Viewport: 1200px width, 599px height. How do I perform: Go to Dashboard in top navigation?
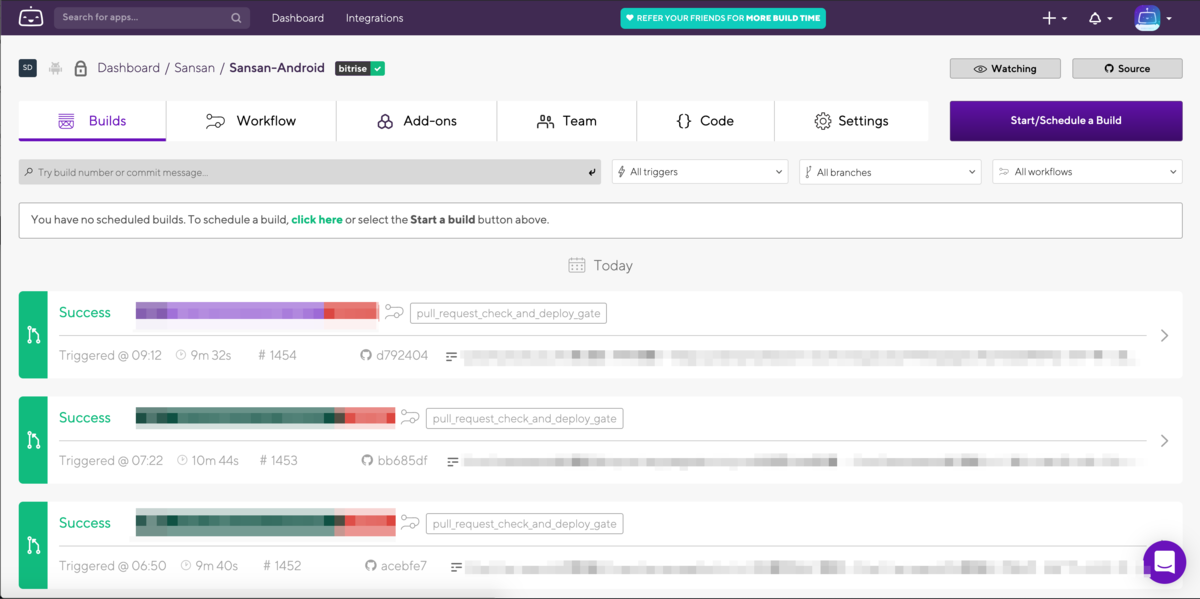coord(298,18)
